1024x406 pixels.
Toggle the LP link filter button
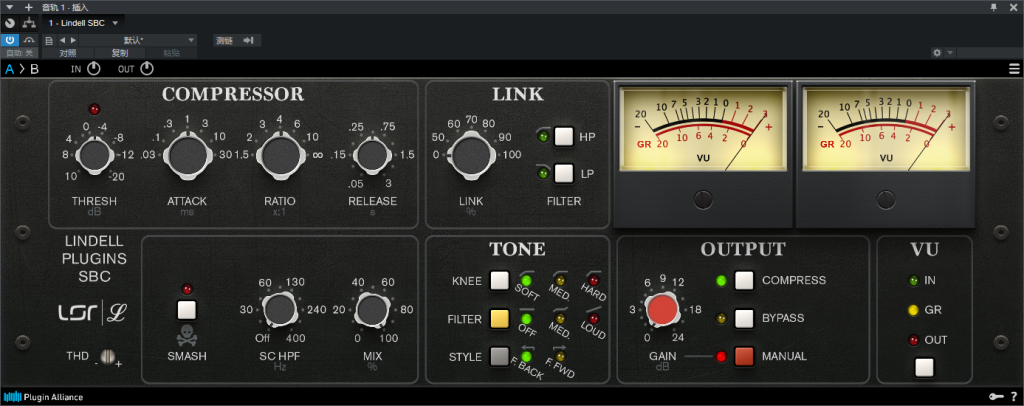tap(564, 174)
